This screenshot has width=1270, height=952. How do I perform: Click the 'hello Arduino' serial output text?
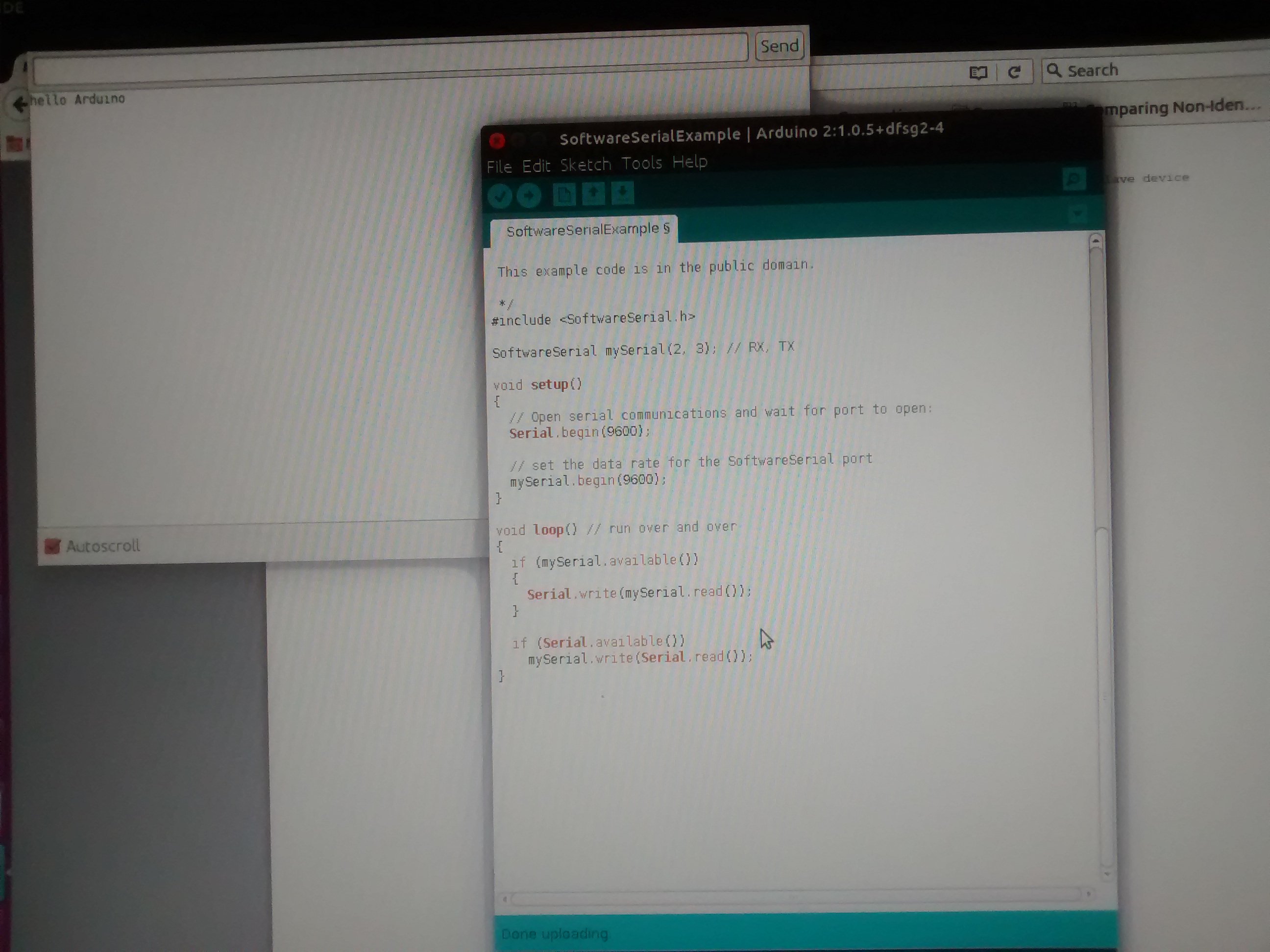pyautogui.click(x=77, y=100)
